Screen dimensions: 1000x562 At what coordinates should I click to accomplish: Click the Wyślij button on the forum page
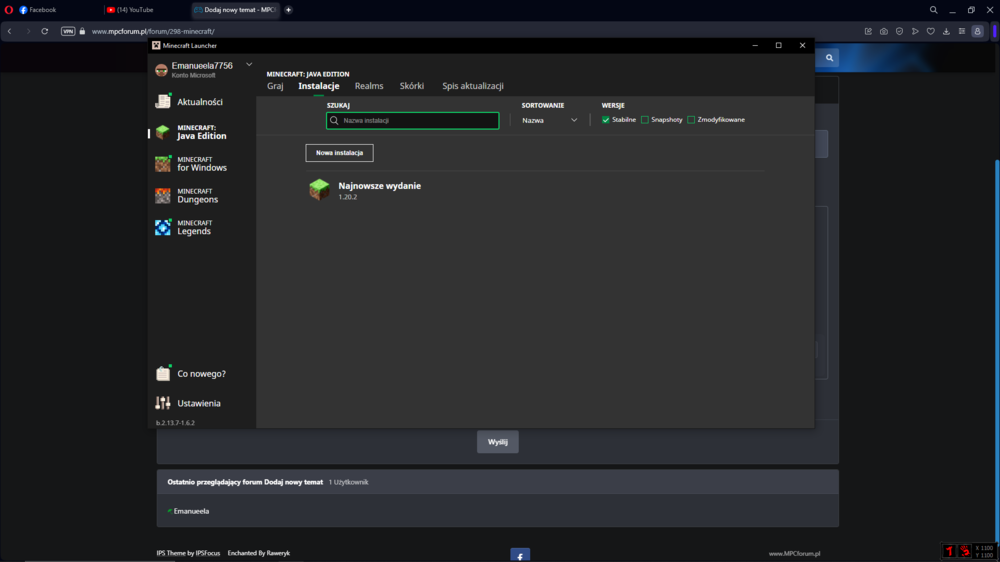coord(497,441)
